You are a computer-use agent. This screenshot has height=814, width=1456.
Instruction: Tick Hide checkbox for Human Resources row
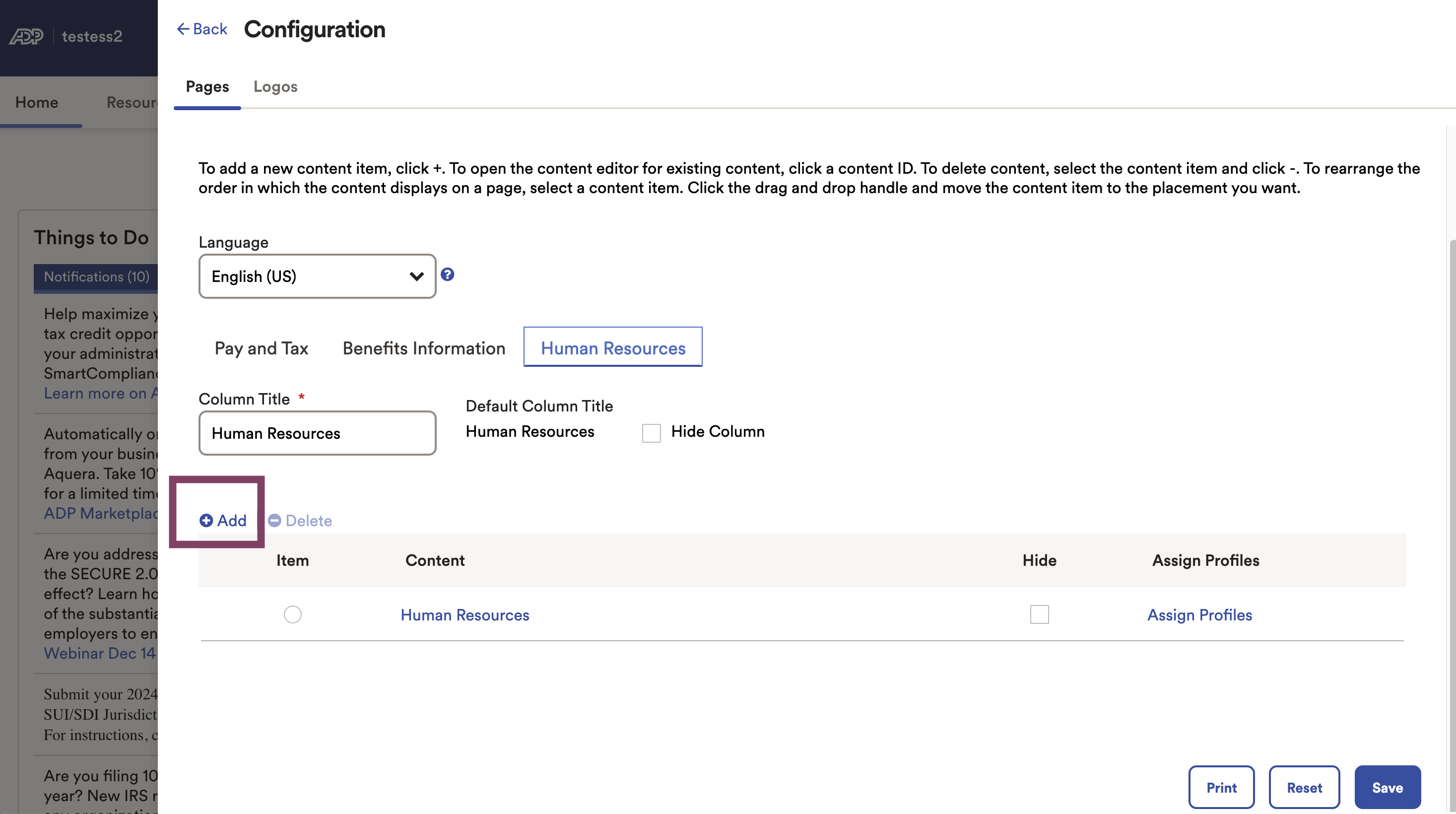pyautogui.click(x=1039, y=614)
